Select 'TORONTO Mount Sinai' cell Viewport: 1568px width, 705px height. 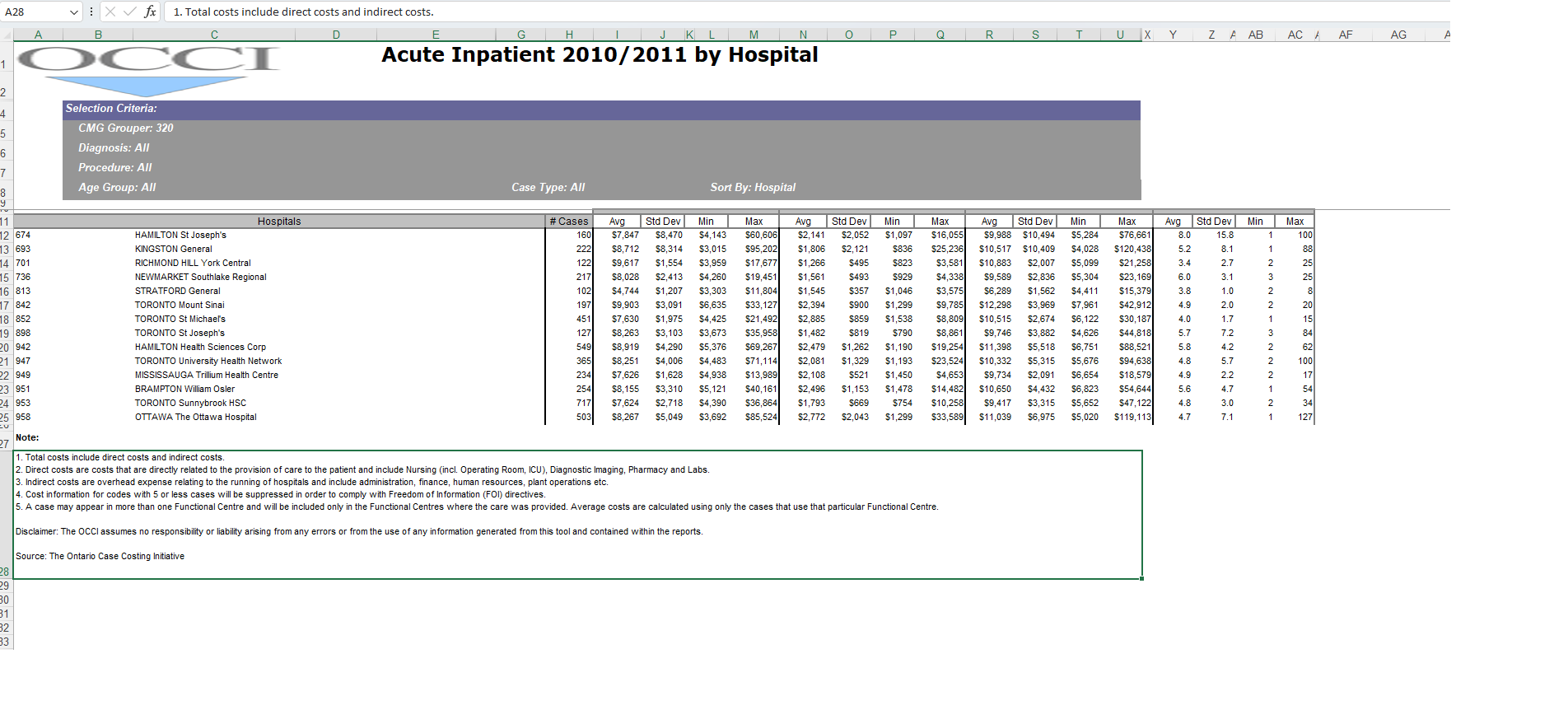pos(180,306)
